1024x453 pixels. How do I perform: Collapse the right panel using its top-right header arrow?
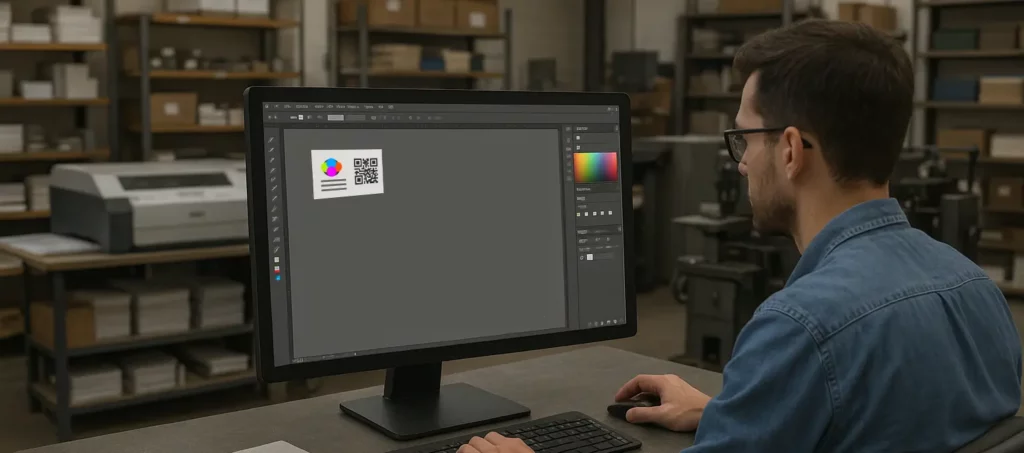point(618,129)
